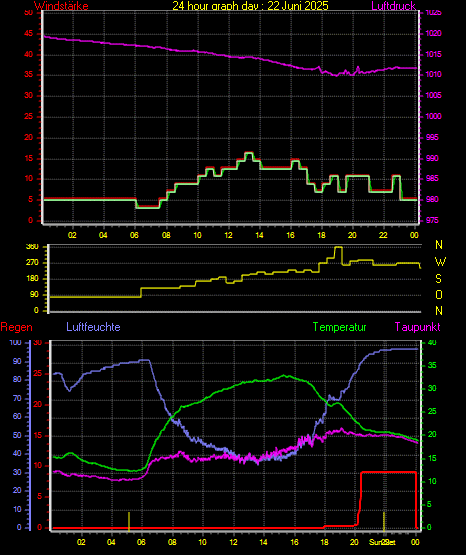
Task: Click the 1020 pressure axis value
Action: [433, 34]
